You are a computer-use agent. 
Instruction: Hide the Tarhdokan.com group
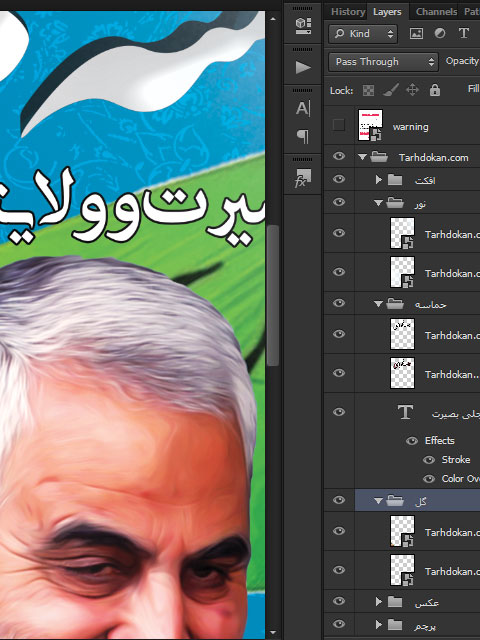[339, 156]
